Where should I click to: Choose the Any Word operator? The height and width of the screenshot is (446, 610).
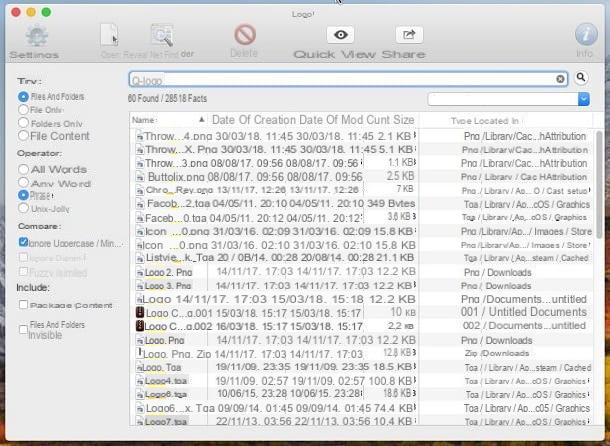[23, 182]
